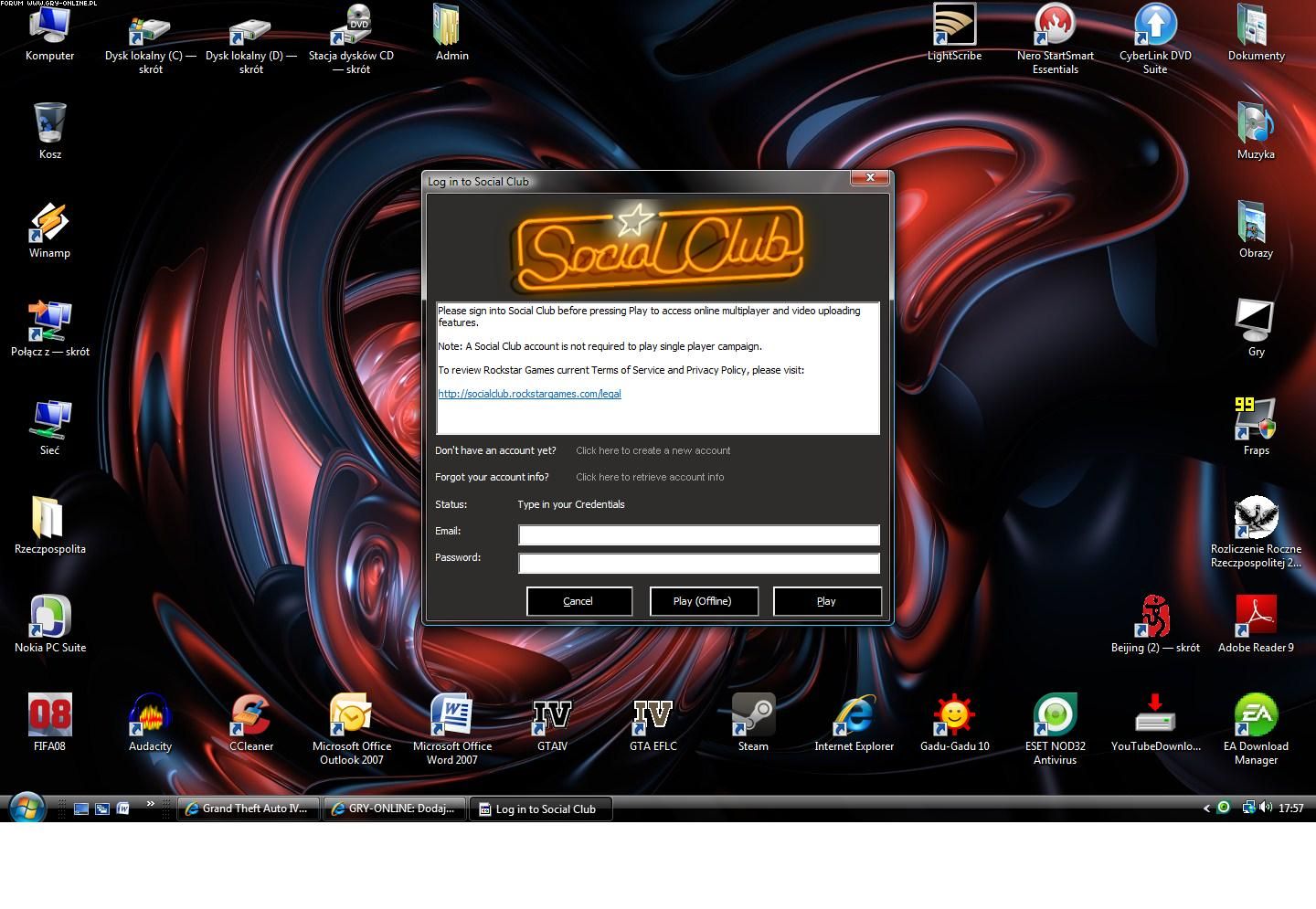Launch Nokia PC Suite
Image resolution: width=1316 pixels, height=909 pixels.
click(49, 624)
